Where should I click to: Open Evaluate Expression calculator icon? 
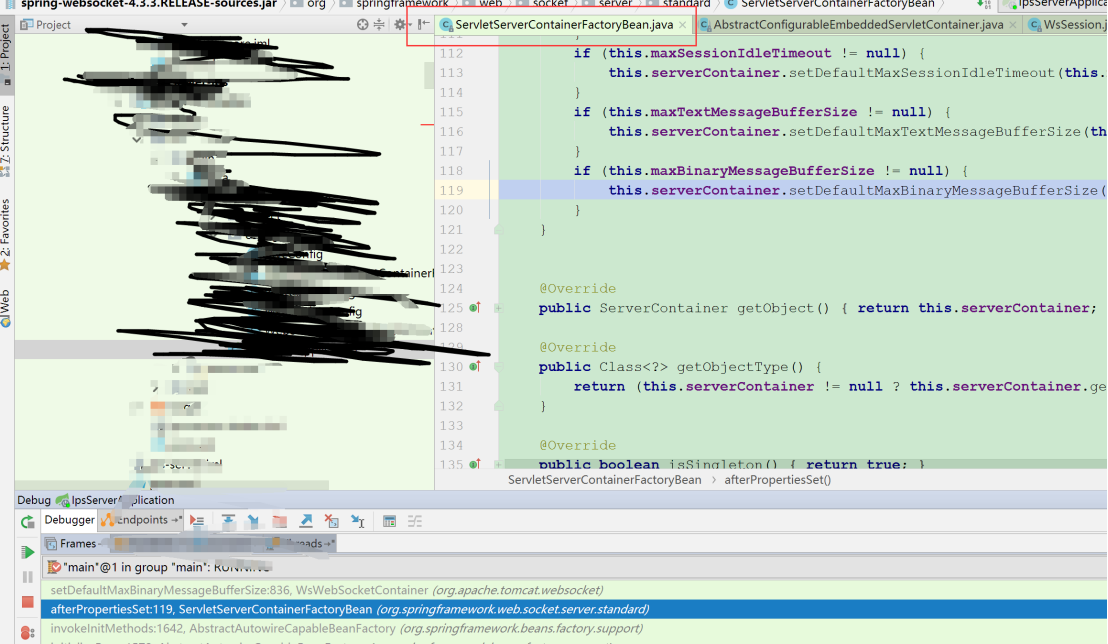coord(390,521)
